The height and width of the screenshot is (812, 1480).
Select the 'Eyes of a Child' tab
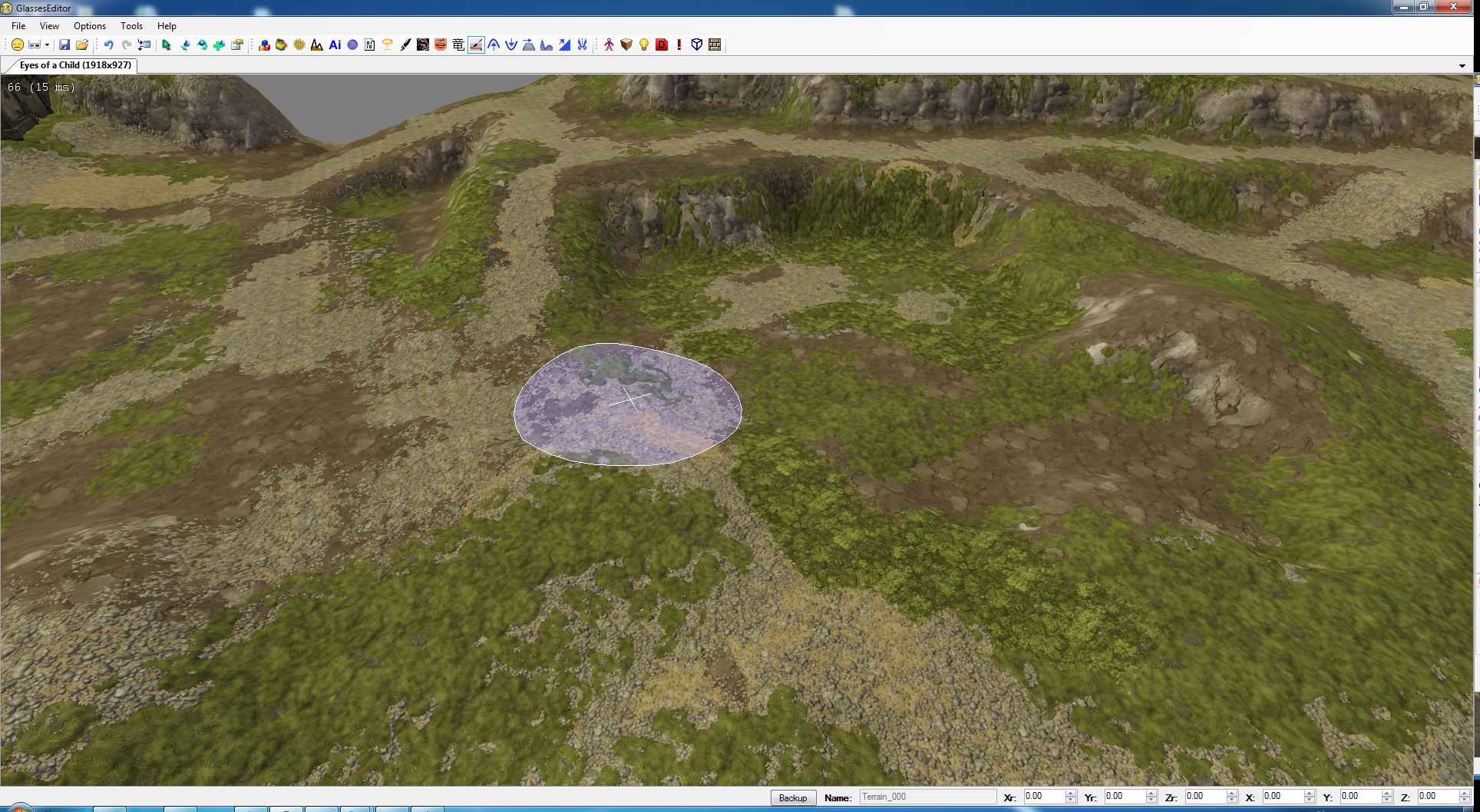coord(74,65)
